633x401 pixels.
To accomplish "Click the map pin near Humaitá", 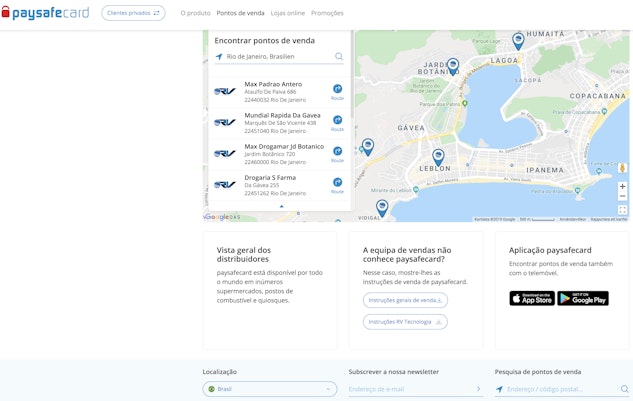I will tap(518, 41).
